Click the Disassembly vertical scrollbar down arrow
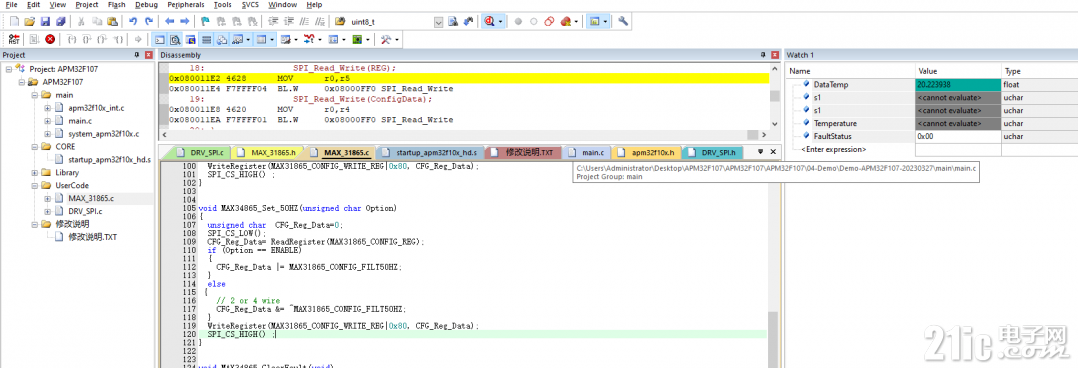Viewport: 1078px width, 368px height. [x=774, y=125]
